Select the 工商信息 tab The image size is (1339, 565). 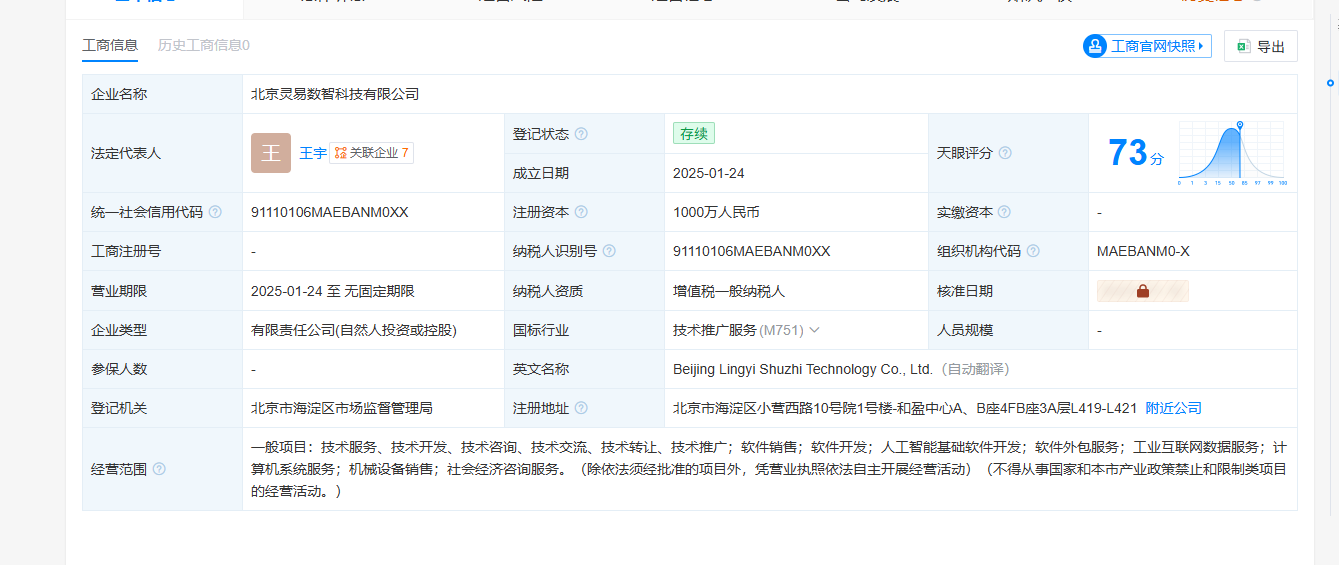[110, 45]
